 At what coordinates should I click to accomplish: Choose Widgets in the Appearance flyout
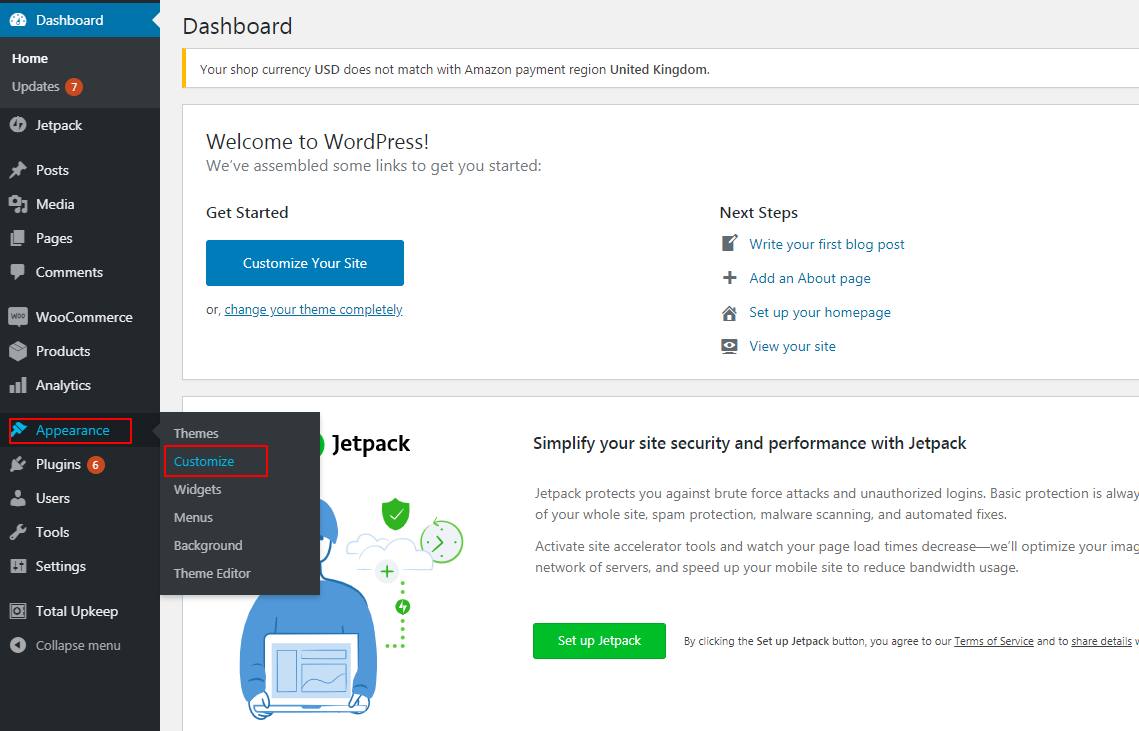(x=198, y=489)
